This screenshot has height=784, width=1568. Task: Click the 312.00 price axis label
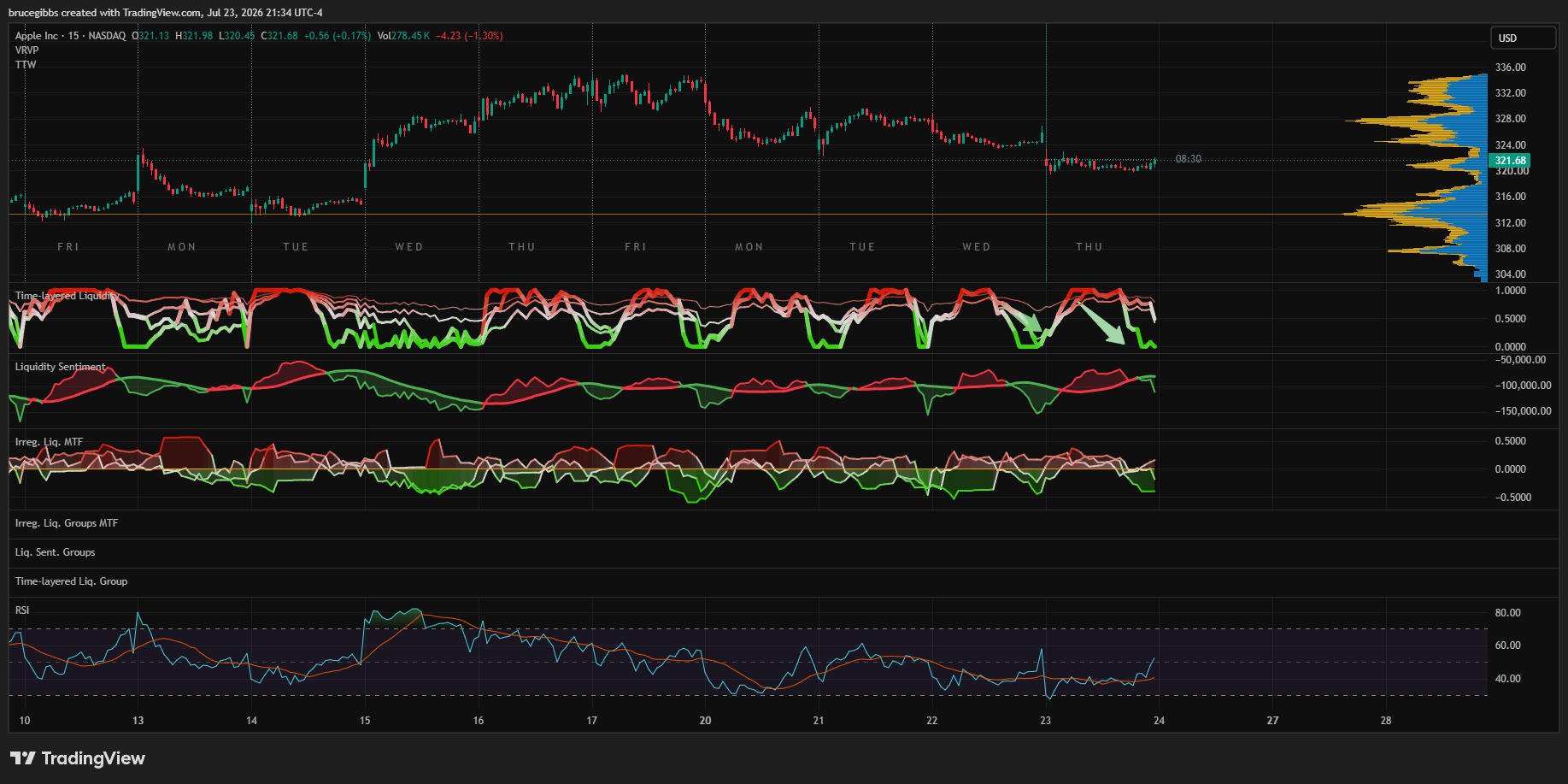tap(1510, 223)
